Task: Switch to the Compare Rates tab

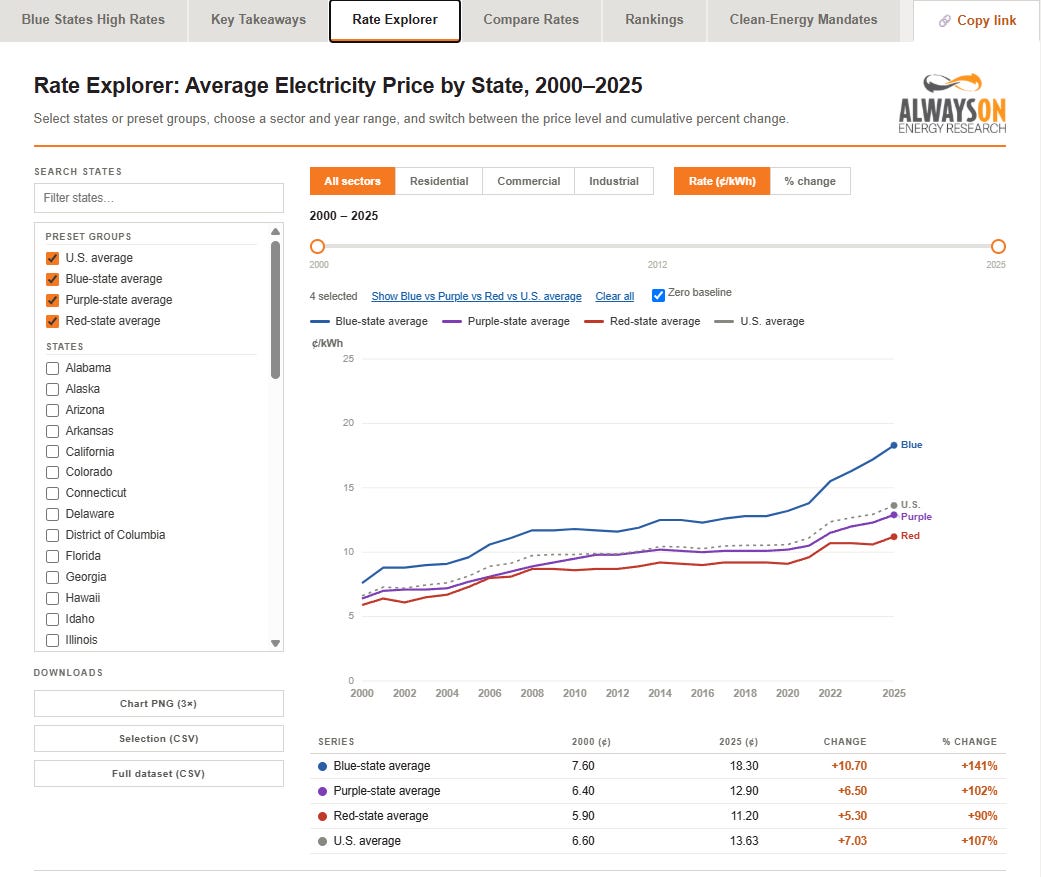Action: coord(531,20)
